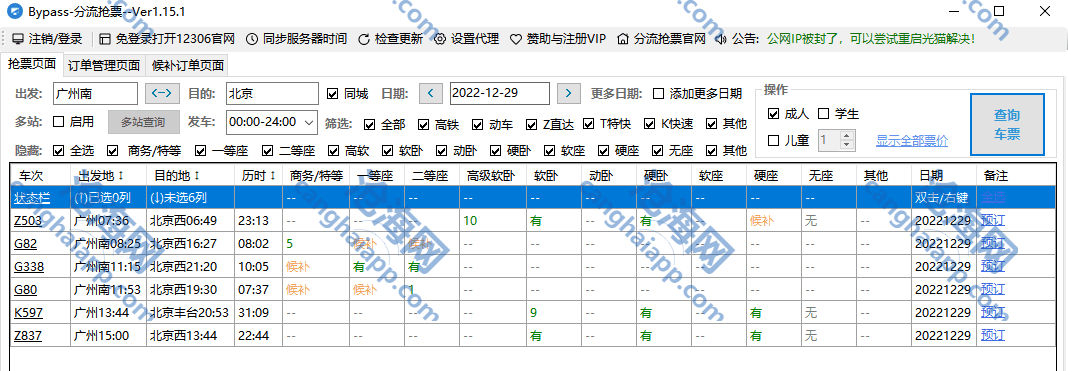Switch to 订单管理页面 tab
The image size is (1068, 371).
(104, 66)
